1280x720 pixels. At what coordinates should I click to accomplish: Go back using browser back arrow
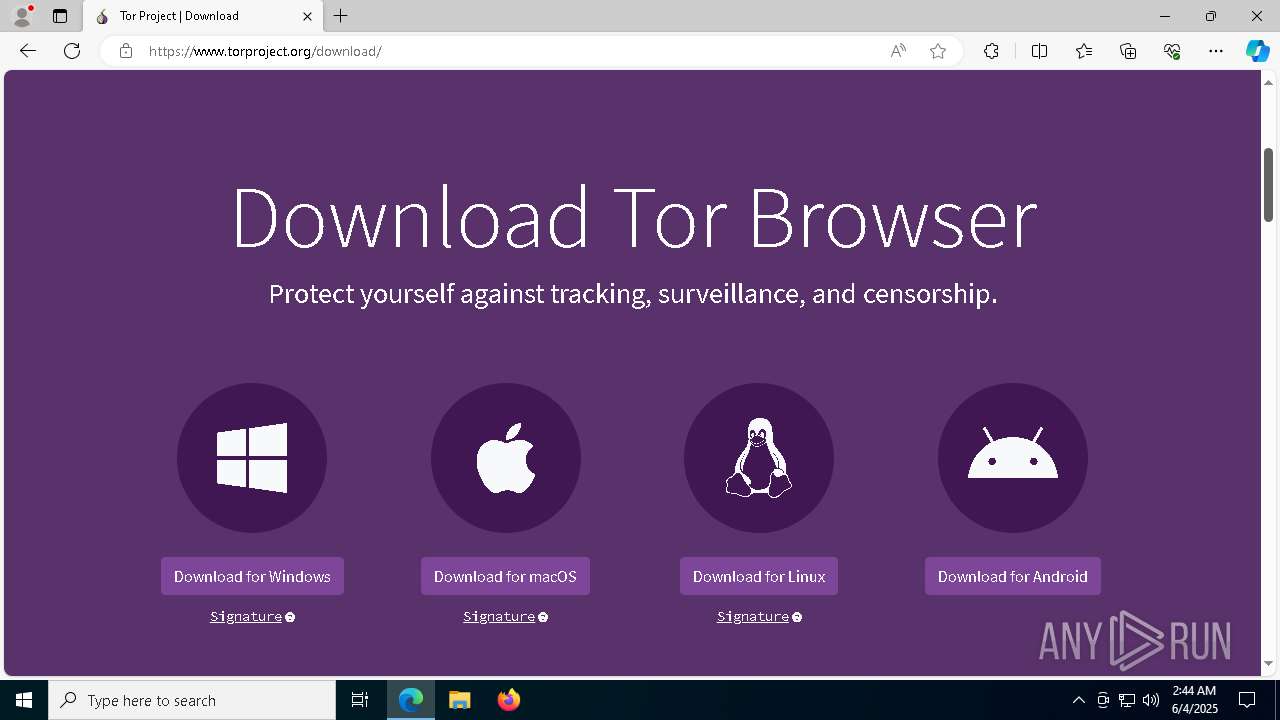point(28,51)
